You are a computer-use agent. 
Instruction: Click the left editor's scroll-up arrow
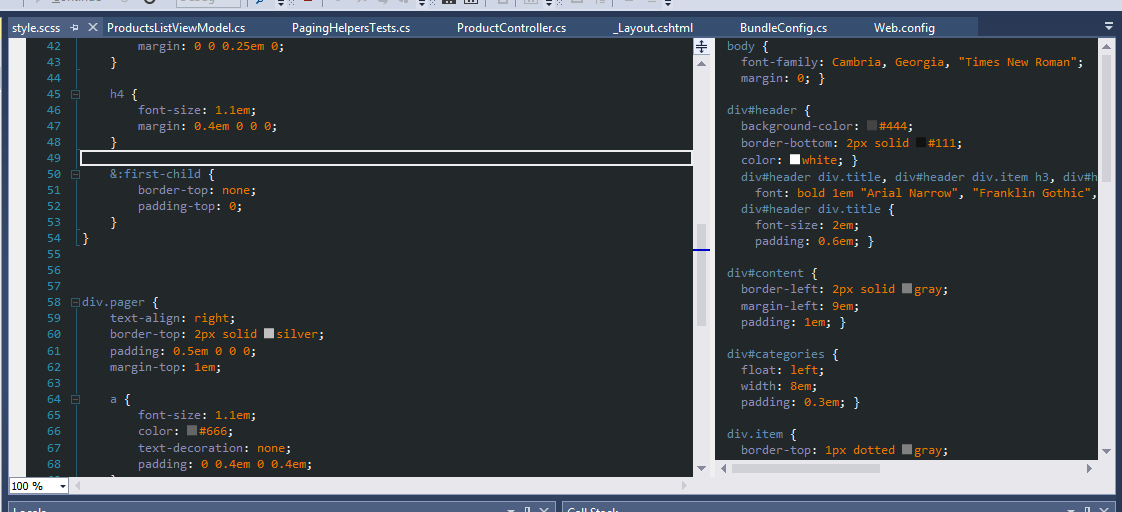point(701,64)
